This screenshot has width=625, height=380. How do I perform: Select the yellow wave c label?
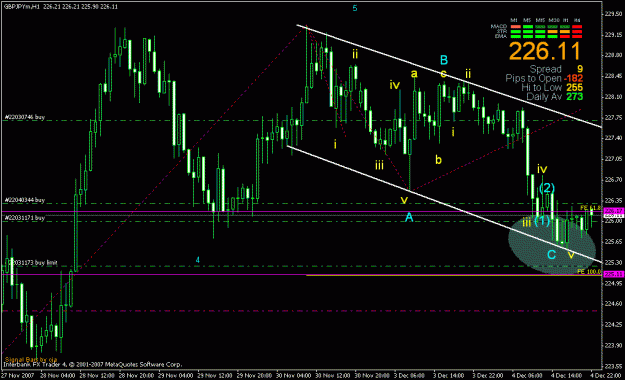[x=443, y=74]
